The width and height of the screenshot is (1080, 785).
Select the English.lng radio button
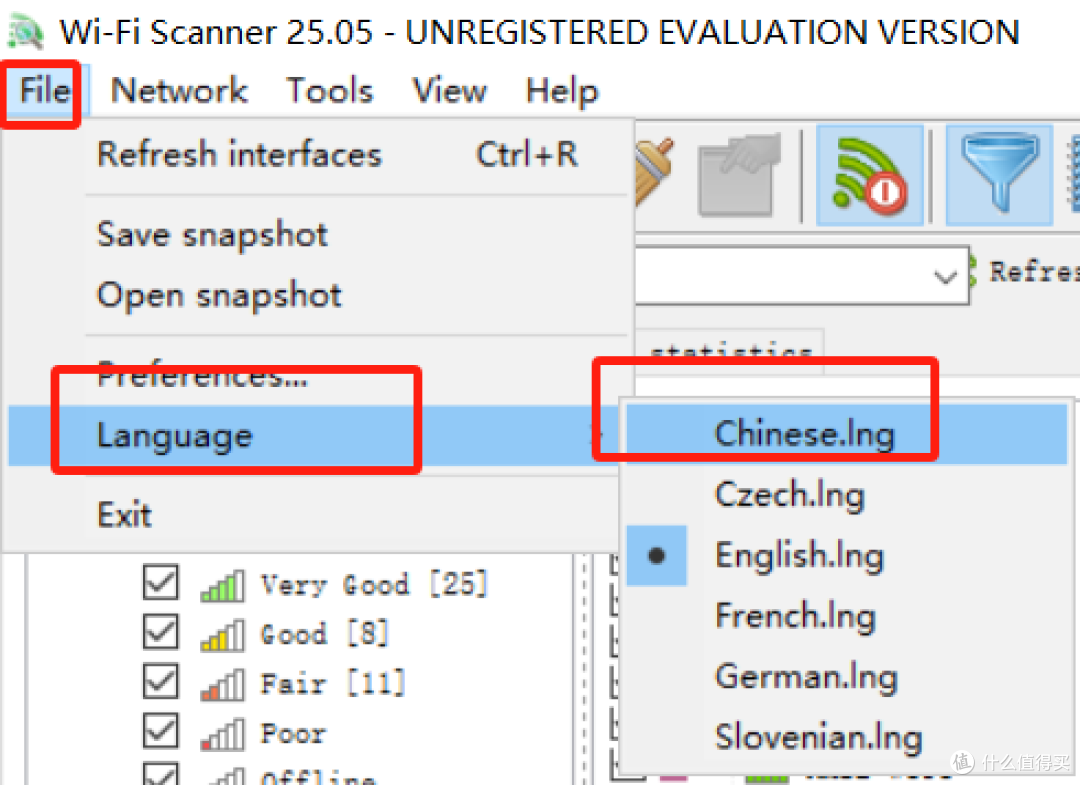pos(657,555)
